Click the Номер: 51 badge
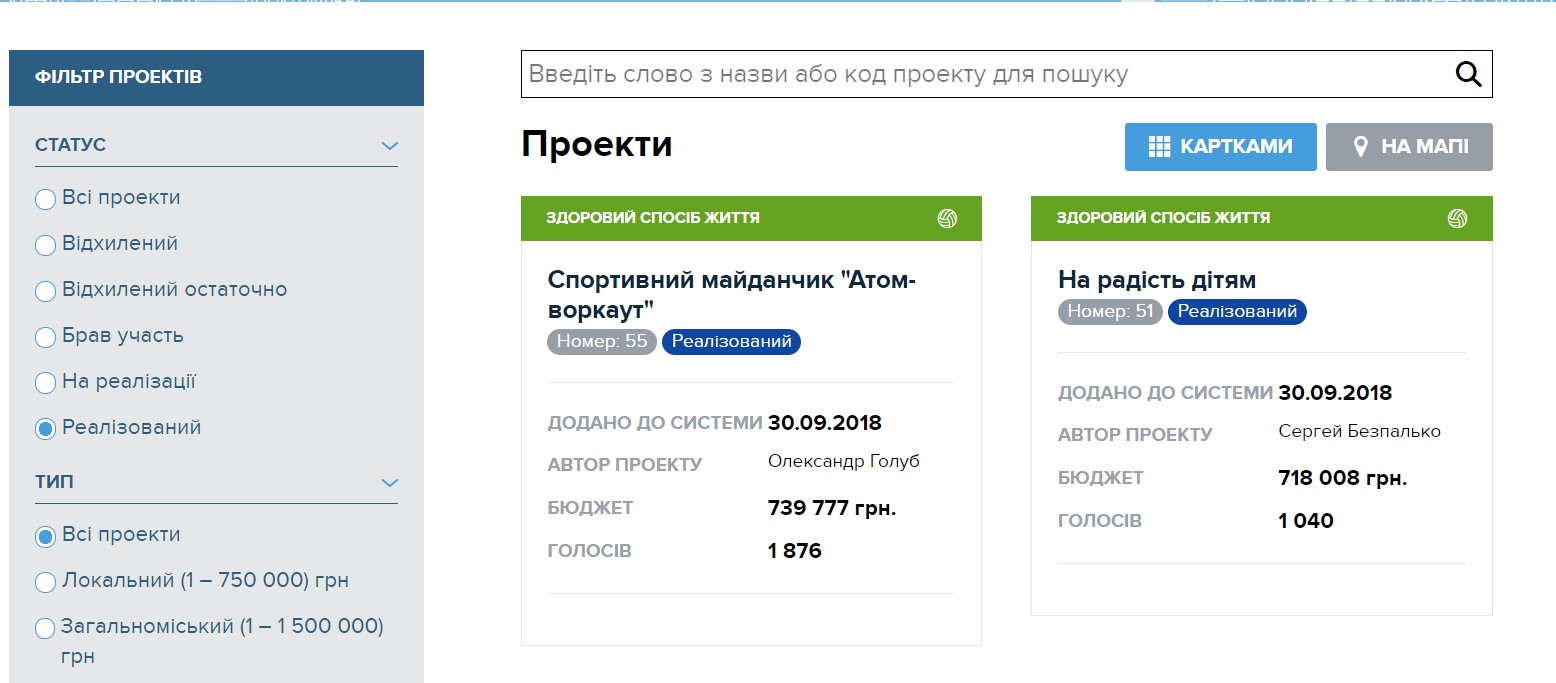The image size is (1556, 683). 1110,312
